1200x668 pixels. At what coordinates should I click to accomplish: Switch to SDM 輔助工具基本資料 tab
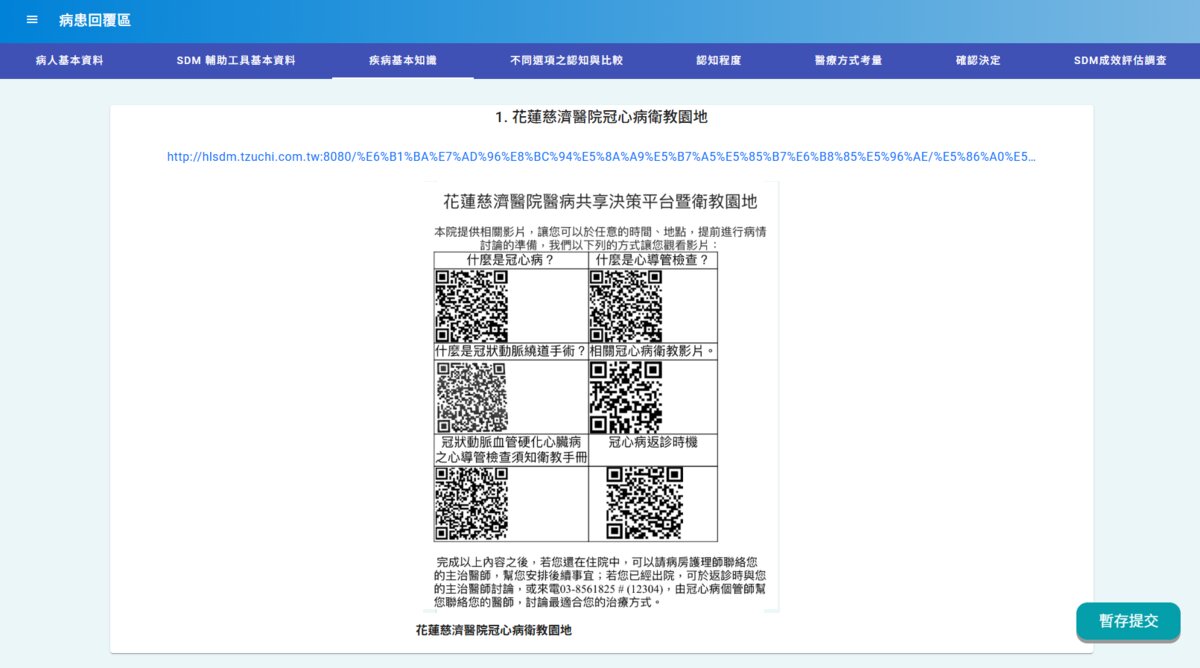[x=236, y=61]
